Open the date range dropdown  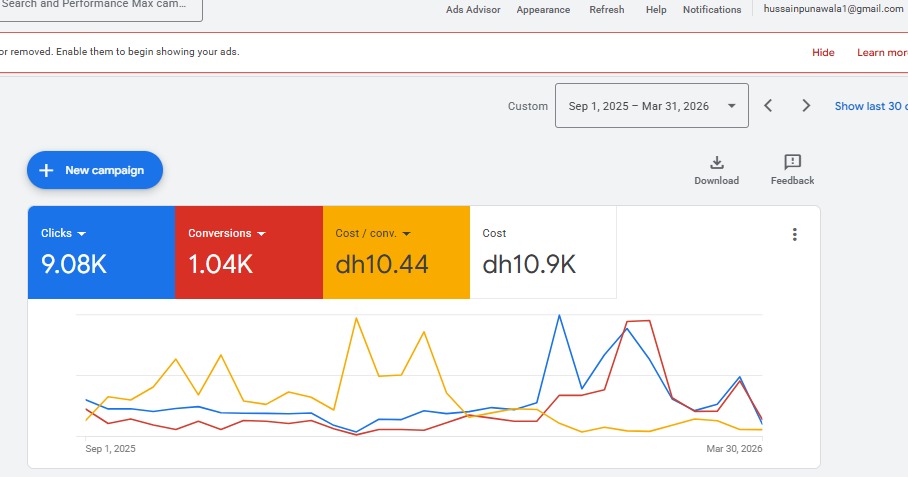pos(651,105)
